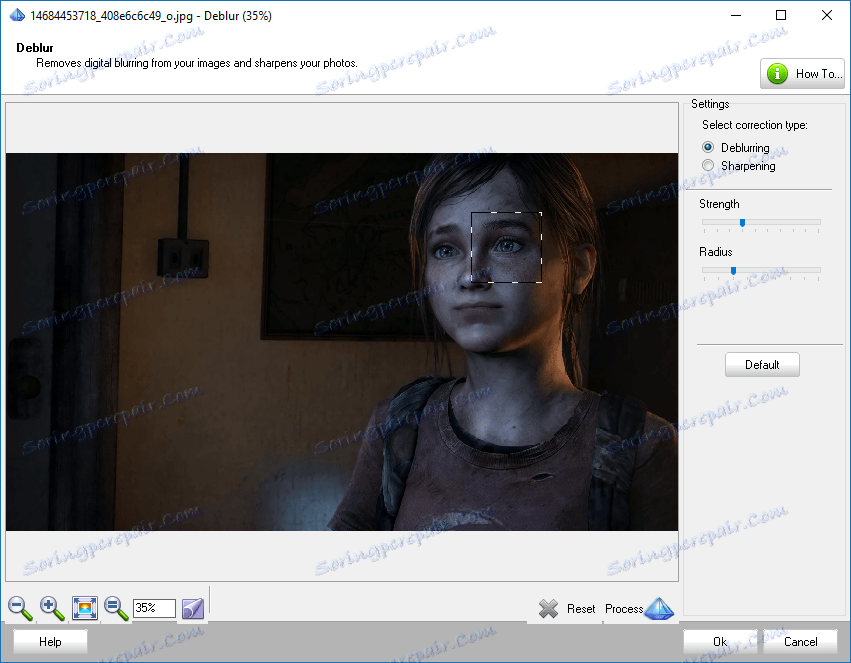Click the Strength slider track
The image size is (851, 663).
click(x=761, y=222)
